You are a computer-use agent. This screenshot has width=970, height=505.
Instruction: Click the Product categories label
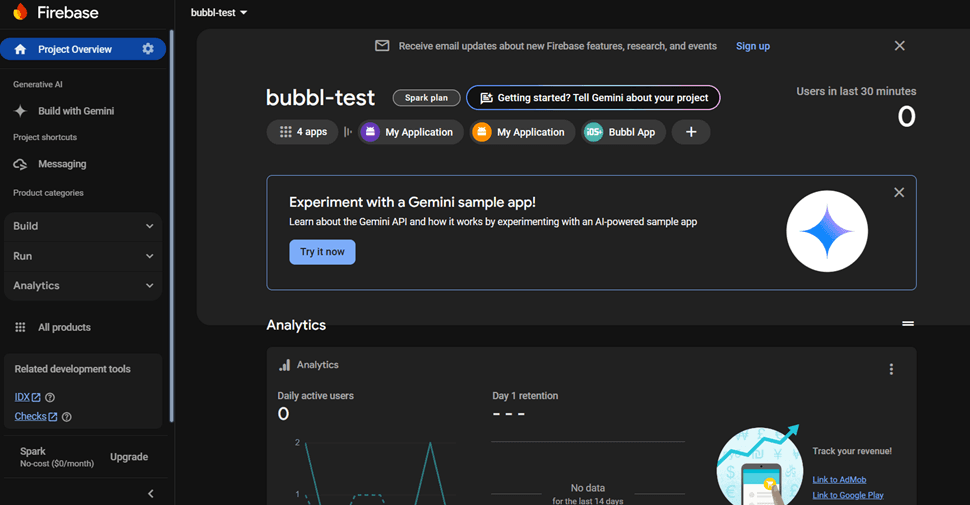pos(48,192)
